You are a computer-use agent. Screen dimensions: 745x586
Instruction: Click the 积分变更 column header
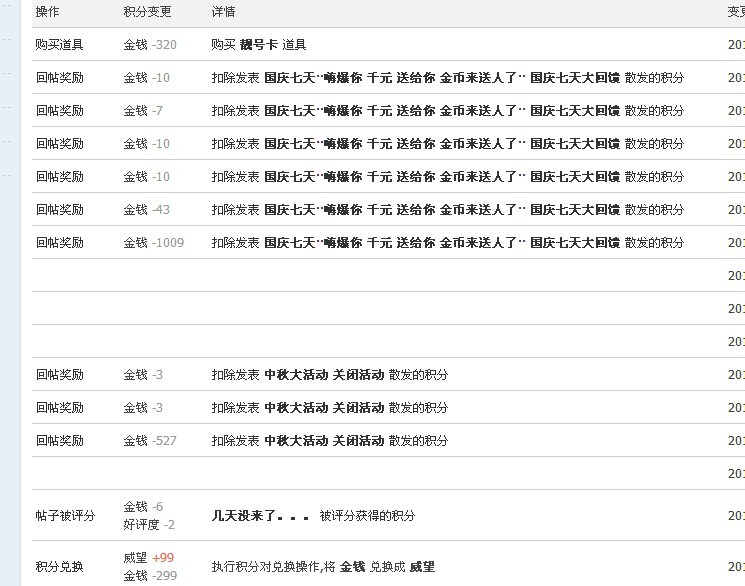click(x=147, y=11)
